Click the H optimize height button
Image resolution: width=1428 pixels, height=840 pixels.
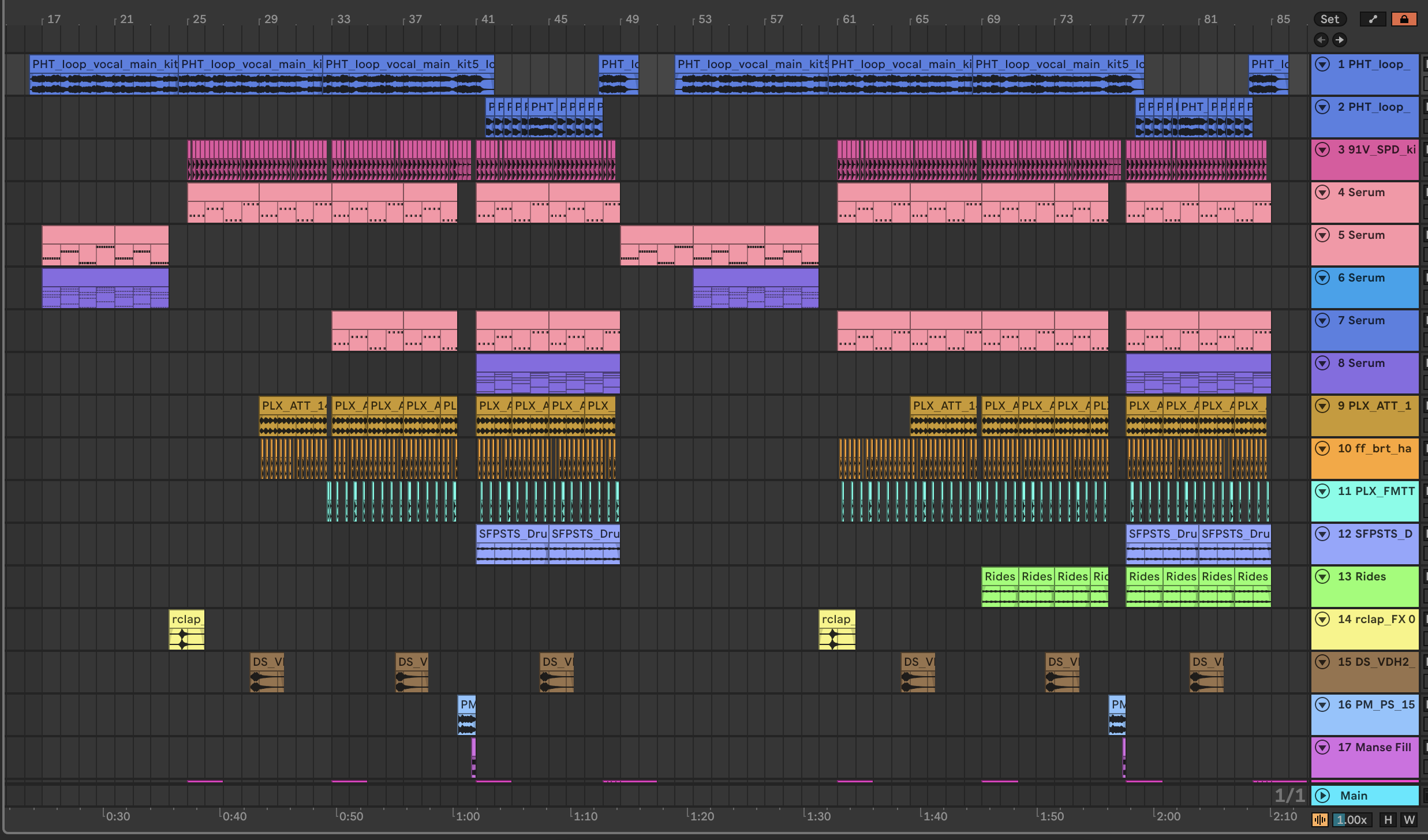click(x=1388, y=819)
